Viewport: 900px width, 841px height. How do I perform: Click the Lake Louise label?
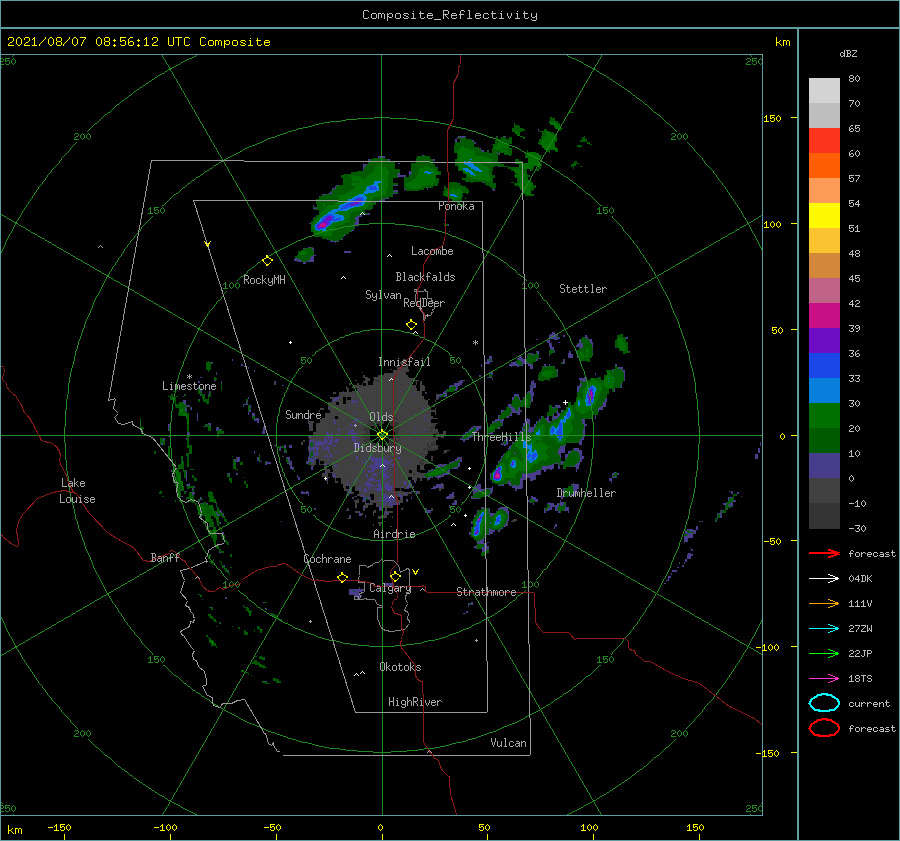77,491
